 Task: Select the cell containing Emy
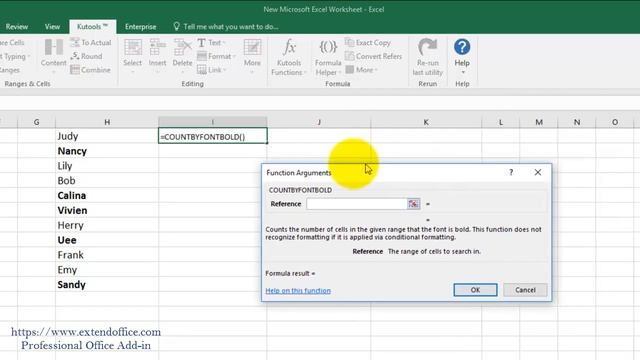coord(107,270)
